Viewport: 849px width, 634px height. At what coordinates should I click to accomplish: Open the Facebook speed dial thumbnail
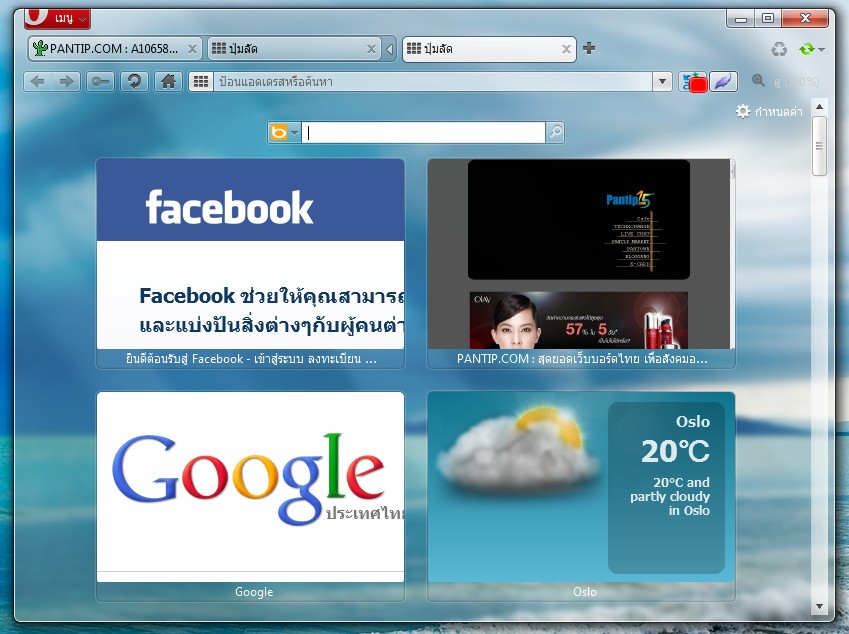tap(250, 264)
